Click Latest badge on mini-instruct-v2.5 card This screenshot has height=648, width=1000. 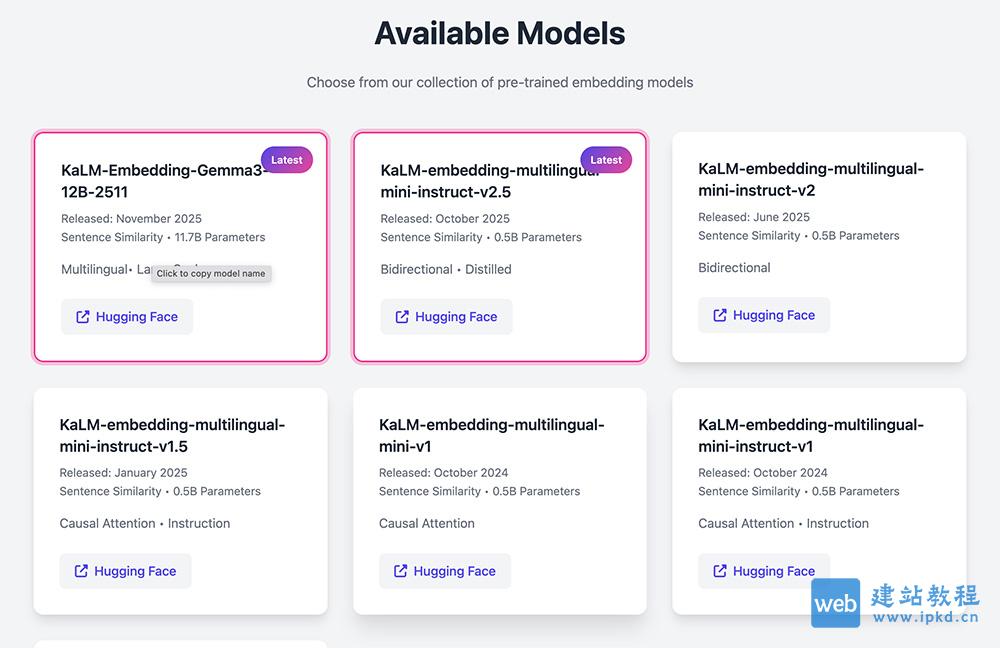(606, 160)
